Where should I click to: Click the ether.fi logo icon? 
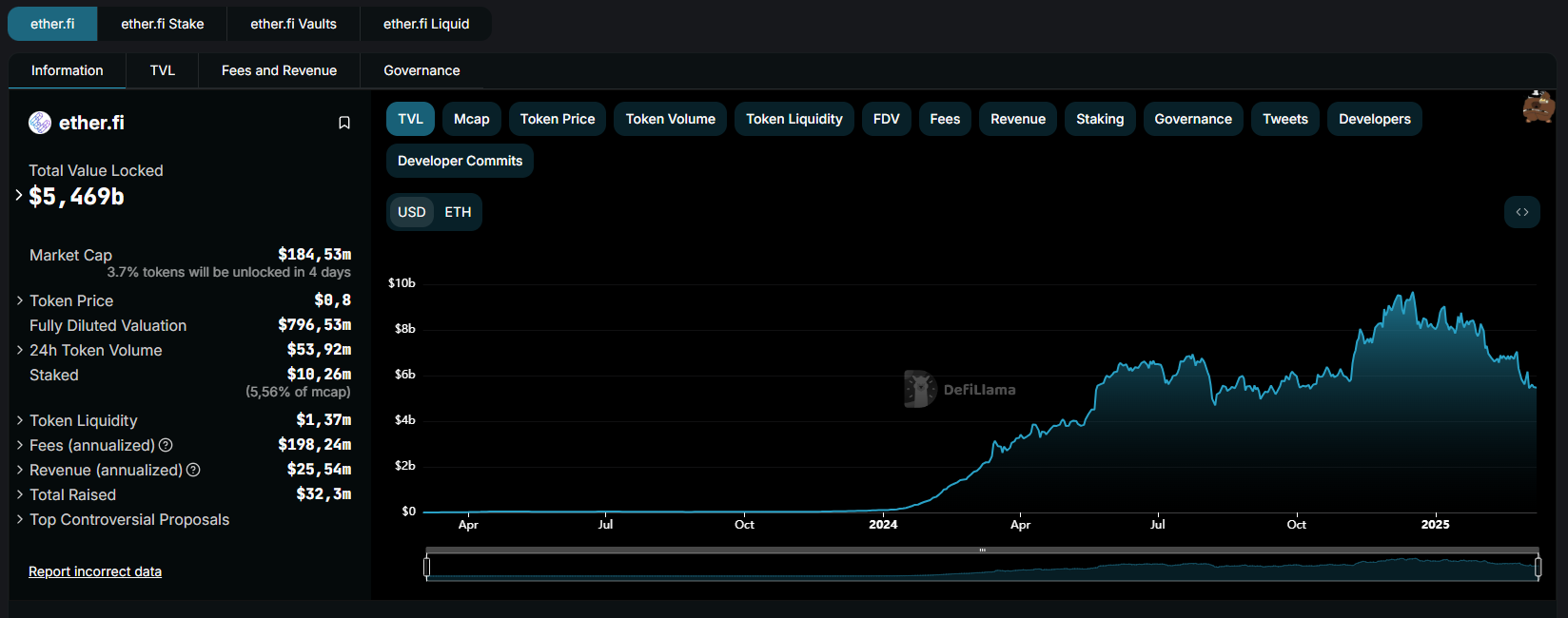(40, 123)
